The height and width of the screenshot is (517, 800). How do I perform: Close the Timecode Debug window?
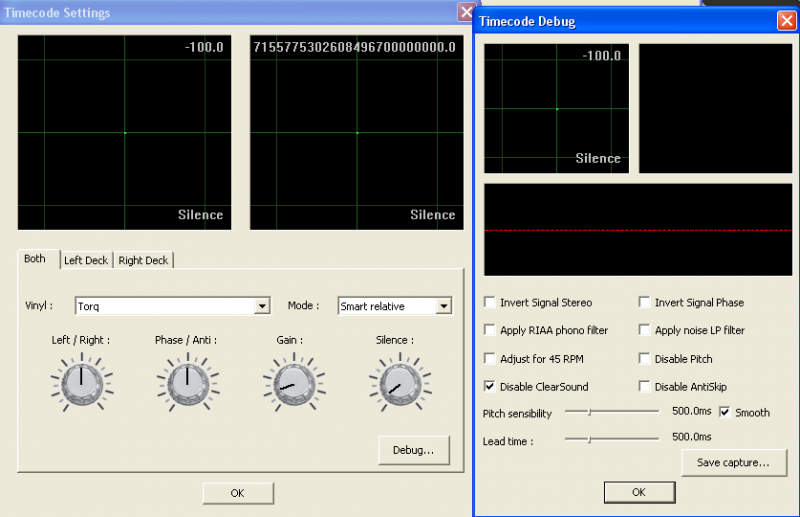tap(786, 20)
